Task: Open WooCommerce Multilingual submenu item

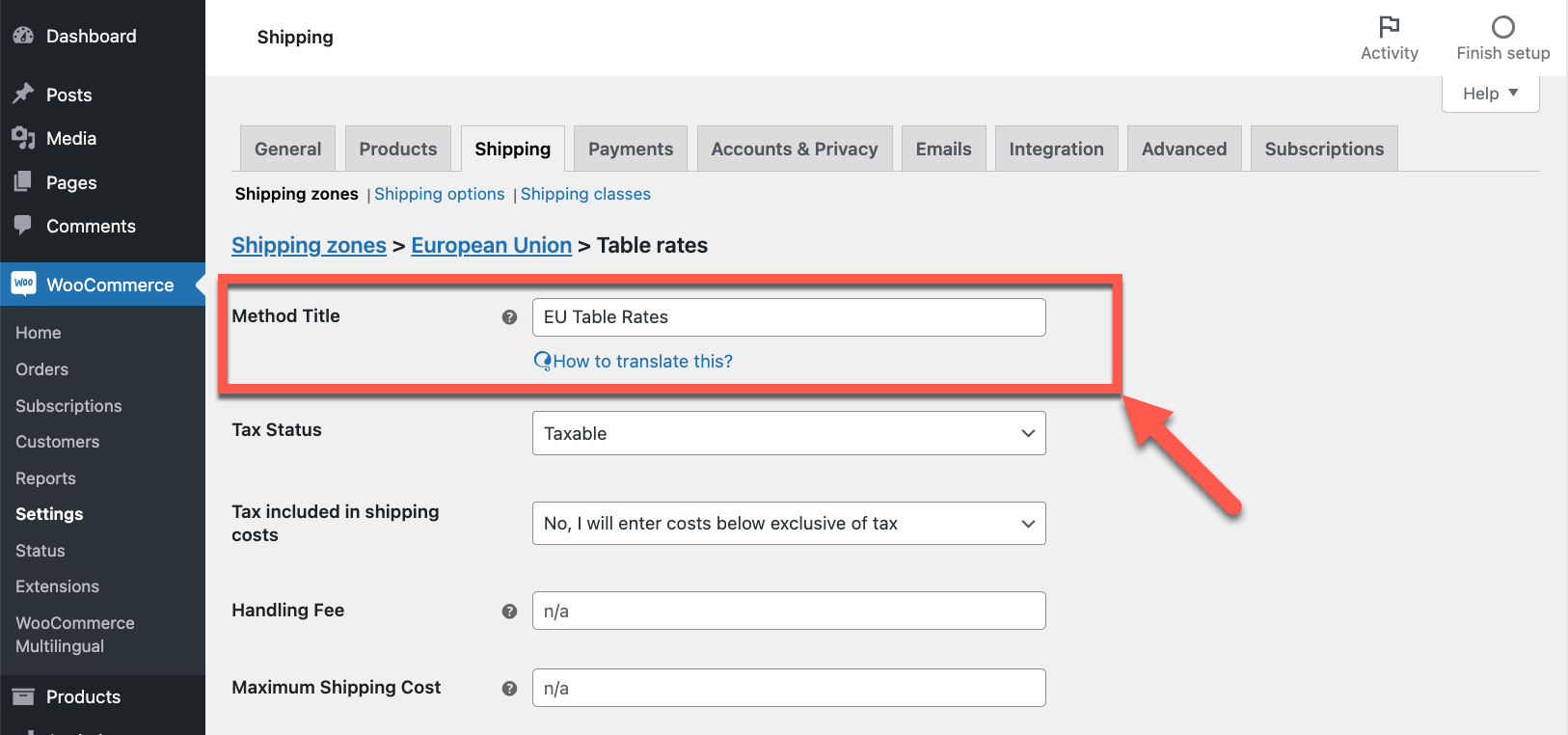Action: [75, 635]
